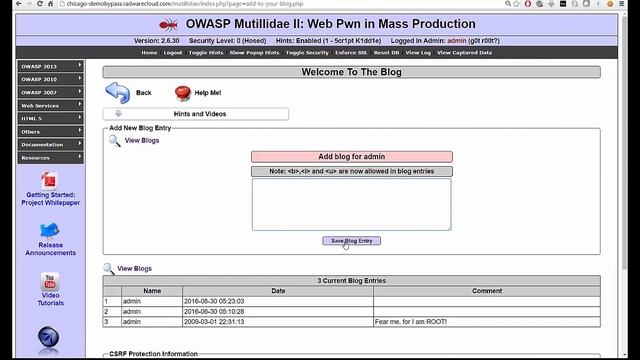Open the YouTube Video Tutorials icon
This screenshot has height=360, width=640.
point(50,281)
